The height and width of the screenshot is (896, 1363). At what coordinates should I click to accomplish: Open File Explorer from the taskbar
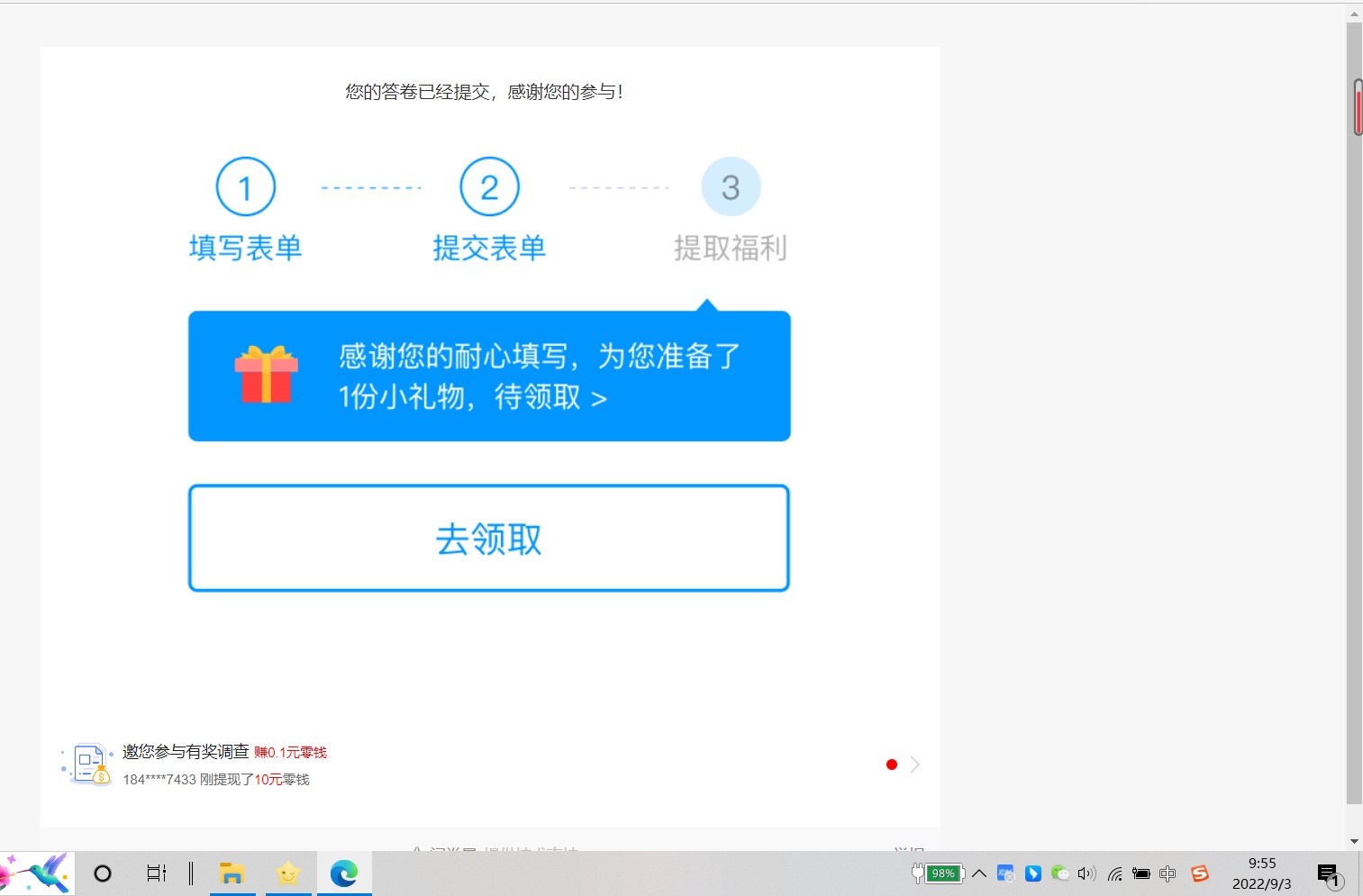pyautogui.click(x=232, y=873)
